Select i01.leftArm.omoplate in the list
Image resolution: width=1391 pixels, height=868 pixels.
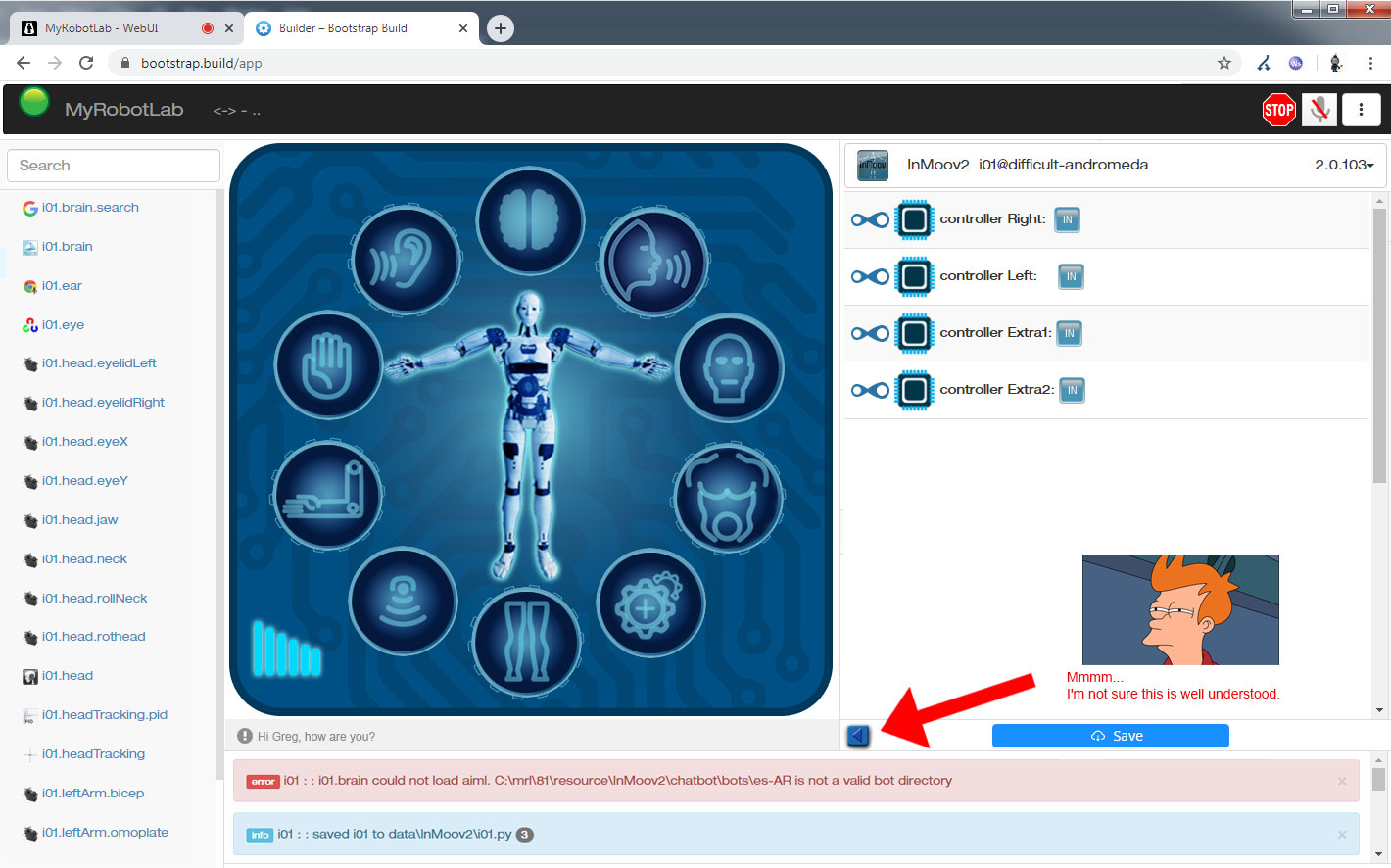[105, 833]
